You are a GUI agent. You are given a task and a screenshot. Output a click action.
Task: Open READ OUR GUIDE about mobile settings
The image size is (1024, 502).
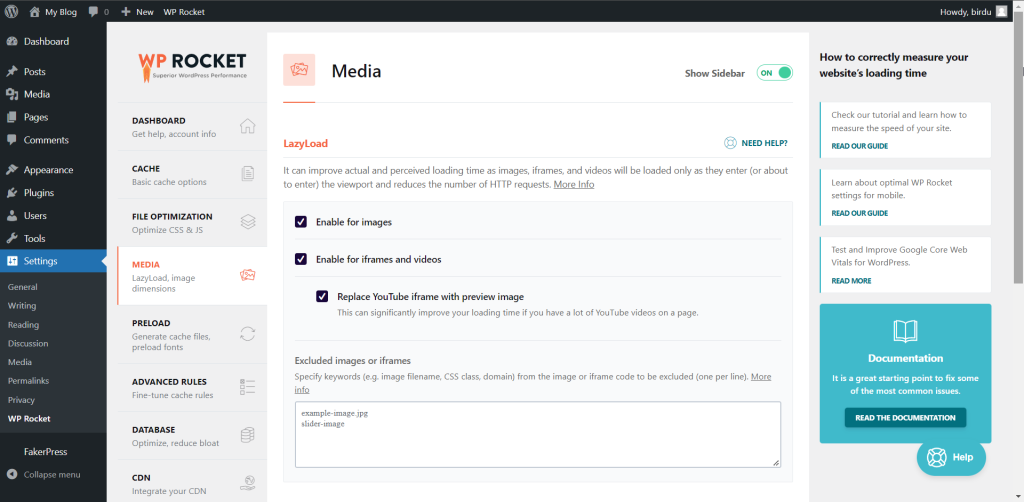coord(859,213)
